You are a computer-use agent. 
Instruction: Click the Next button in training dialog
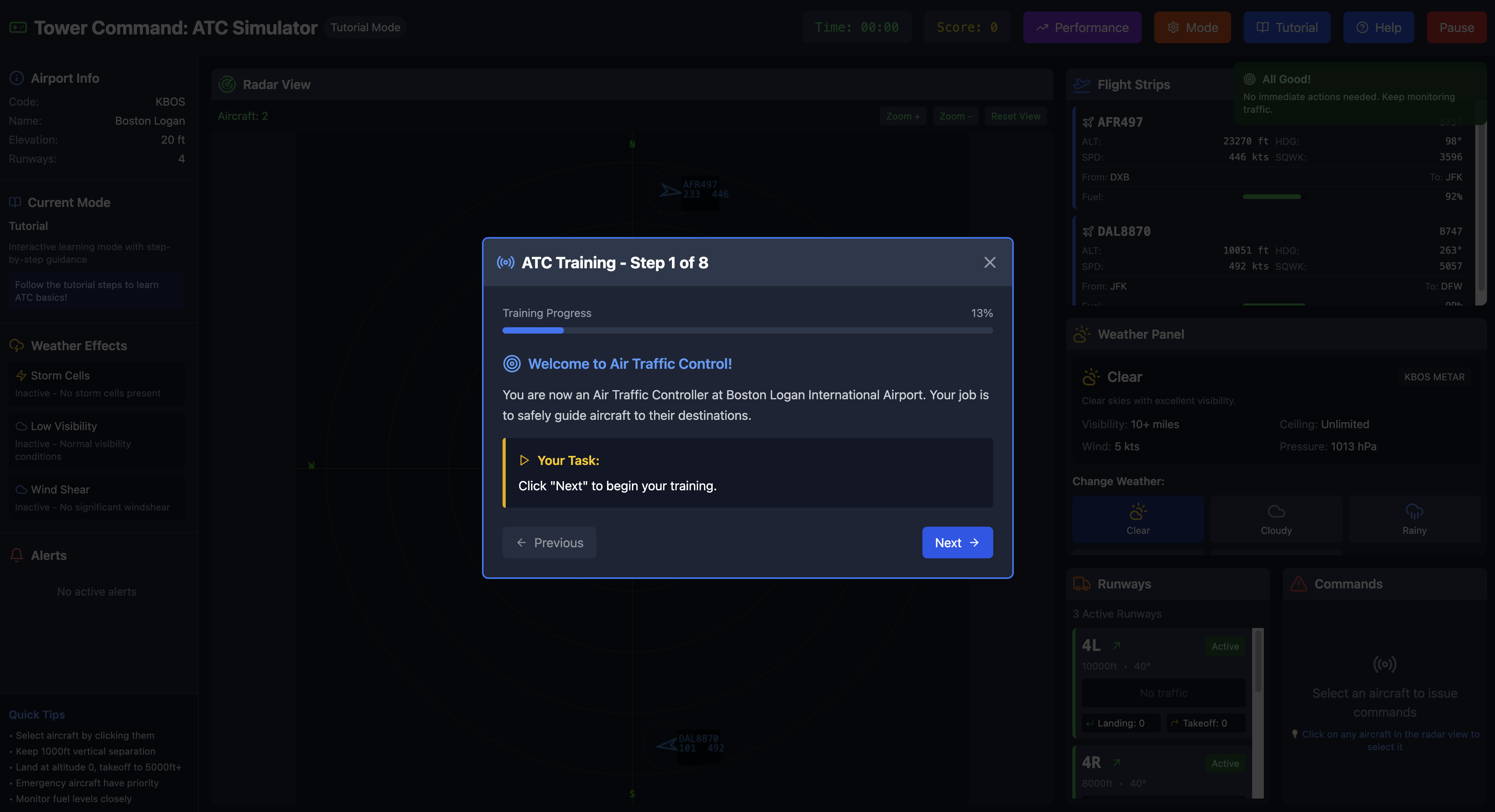click(x=957, y=543)
